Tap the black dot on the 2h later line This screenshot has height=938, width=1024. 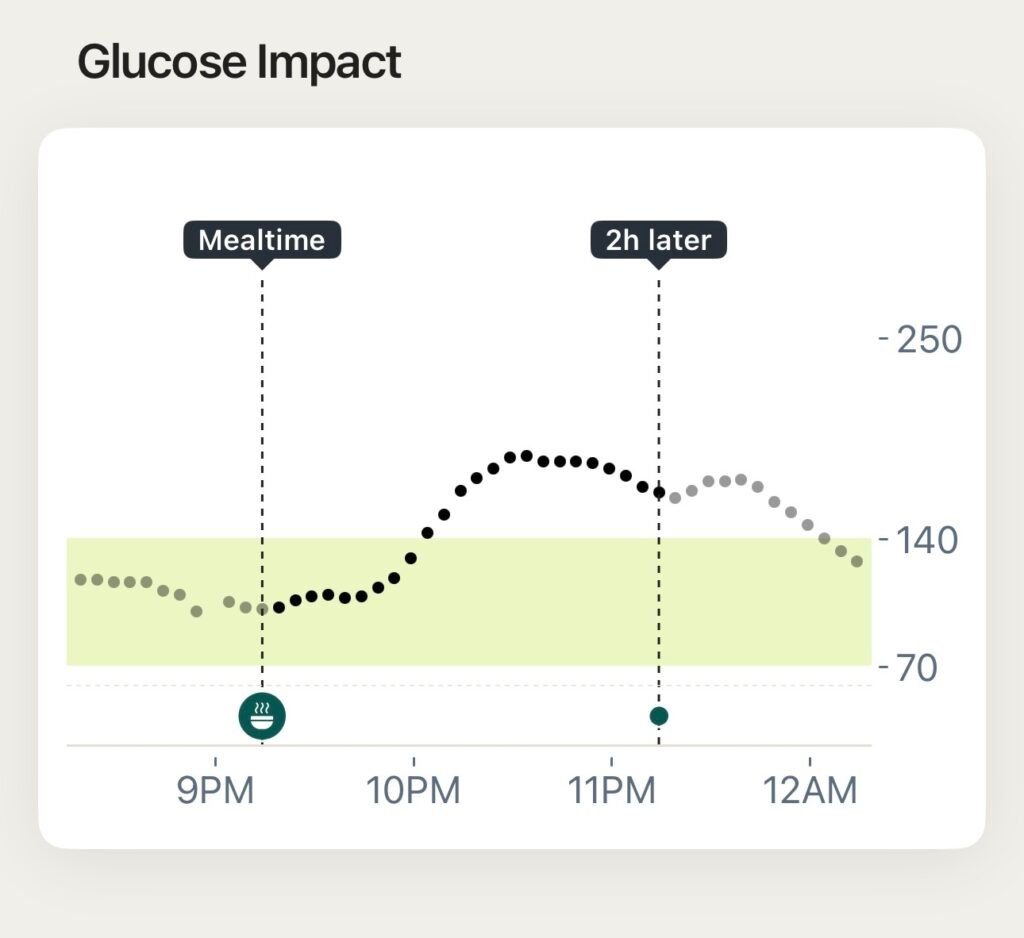[x=658, y=492]
